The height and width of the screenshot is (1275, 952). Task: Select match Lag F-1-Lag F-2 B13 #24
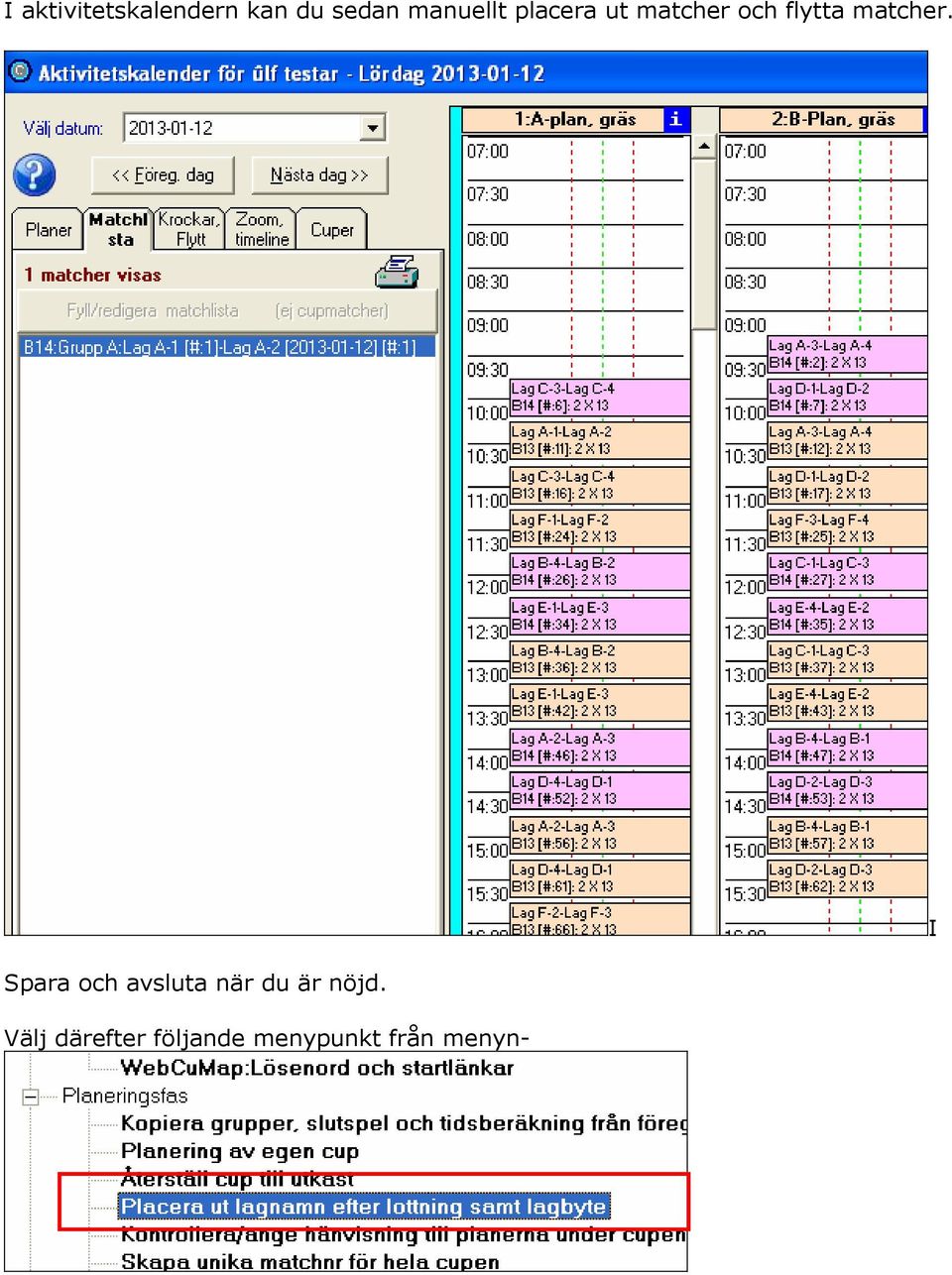coord(600,528)
